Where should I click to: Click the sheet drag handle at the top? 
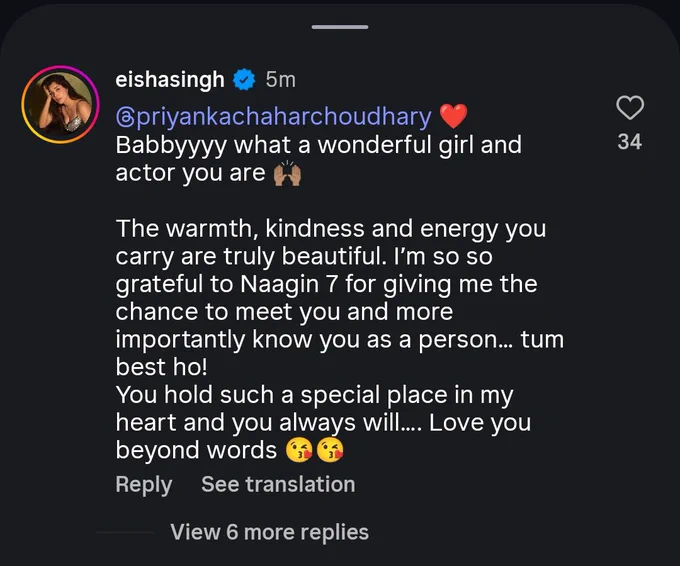tap(340, 27)
